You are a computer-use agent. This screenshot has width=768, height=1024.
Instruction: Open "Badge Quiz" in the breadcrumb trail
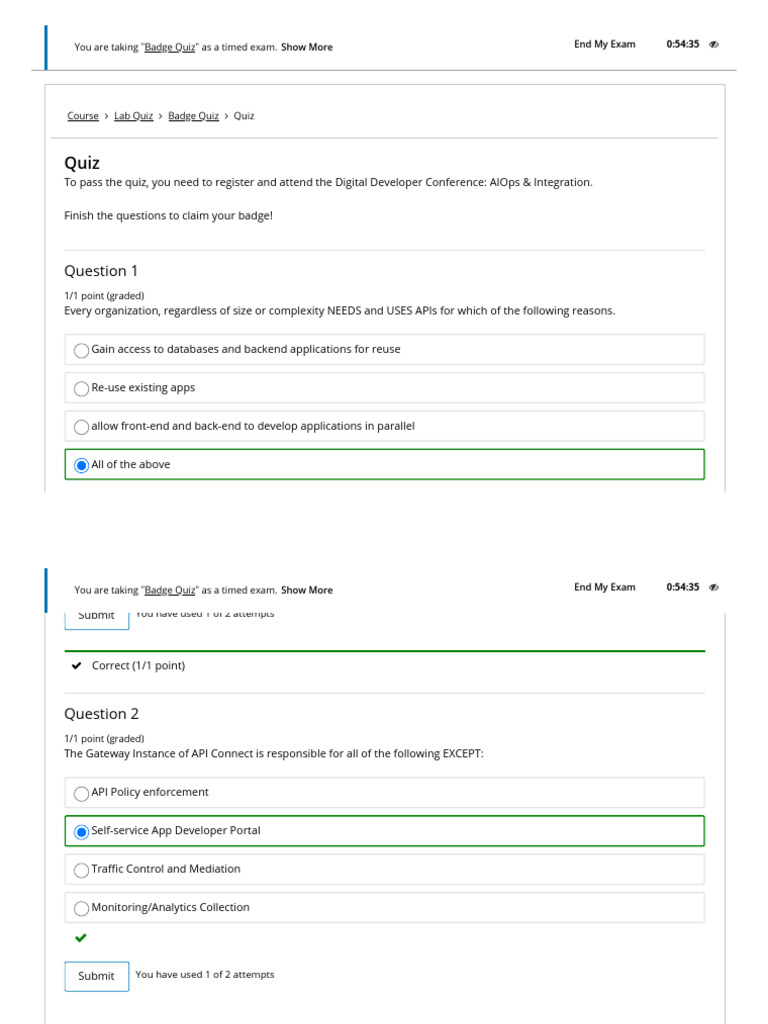coord(193,116)
